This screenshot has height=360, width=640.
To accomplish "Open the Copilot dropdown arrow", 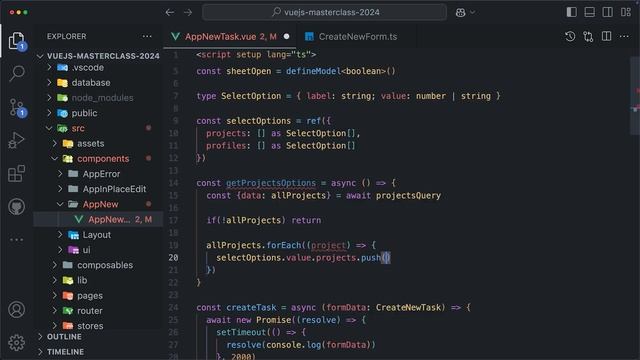I will pyautogui.click(x=473, y=13).
